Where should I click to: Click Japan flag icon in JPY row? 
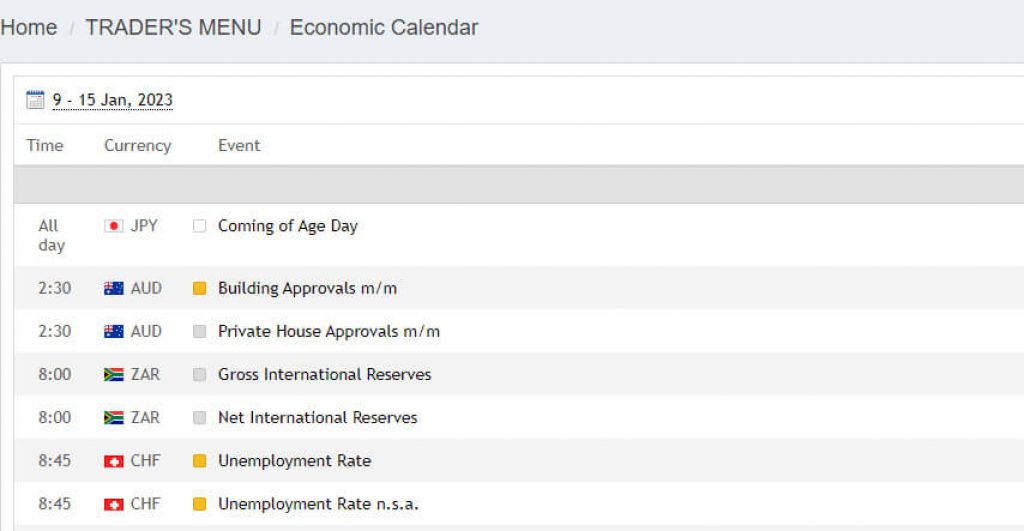114,226
